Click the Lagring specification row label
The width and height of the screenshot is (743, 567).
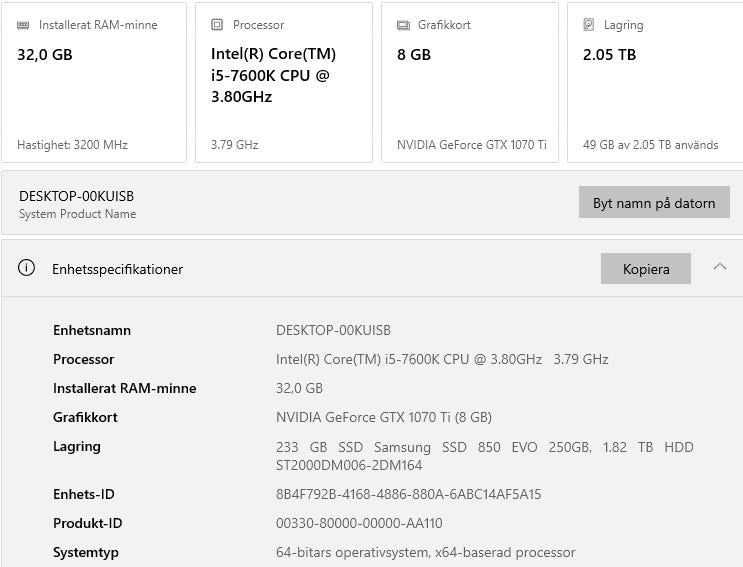77,447
